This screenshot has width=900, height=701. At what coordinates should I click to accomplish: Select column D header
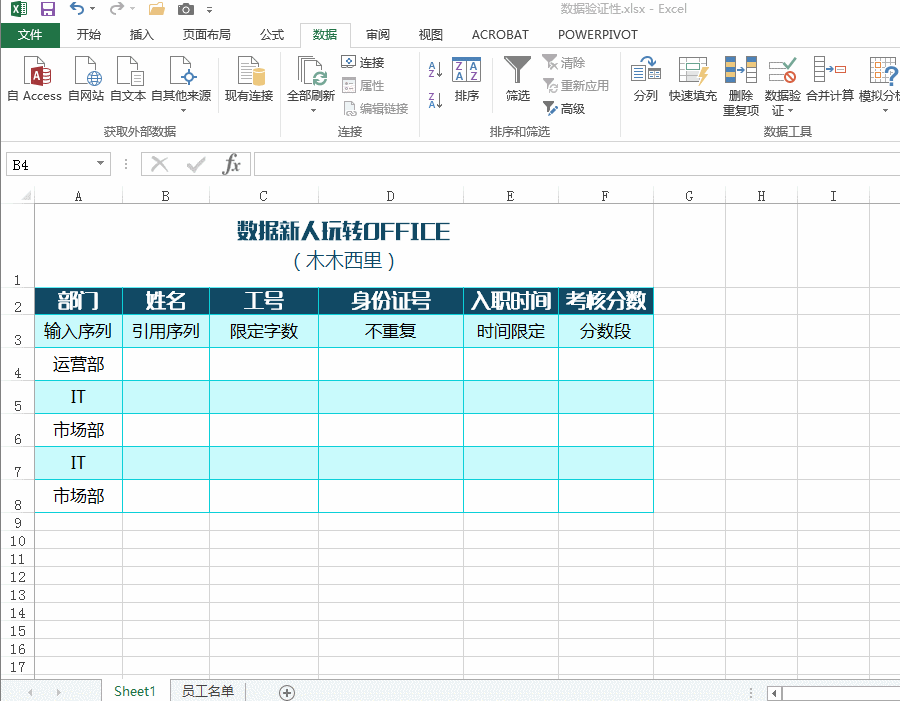pyautogui.click(x=390, y=196)
